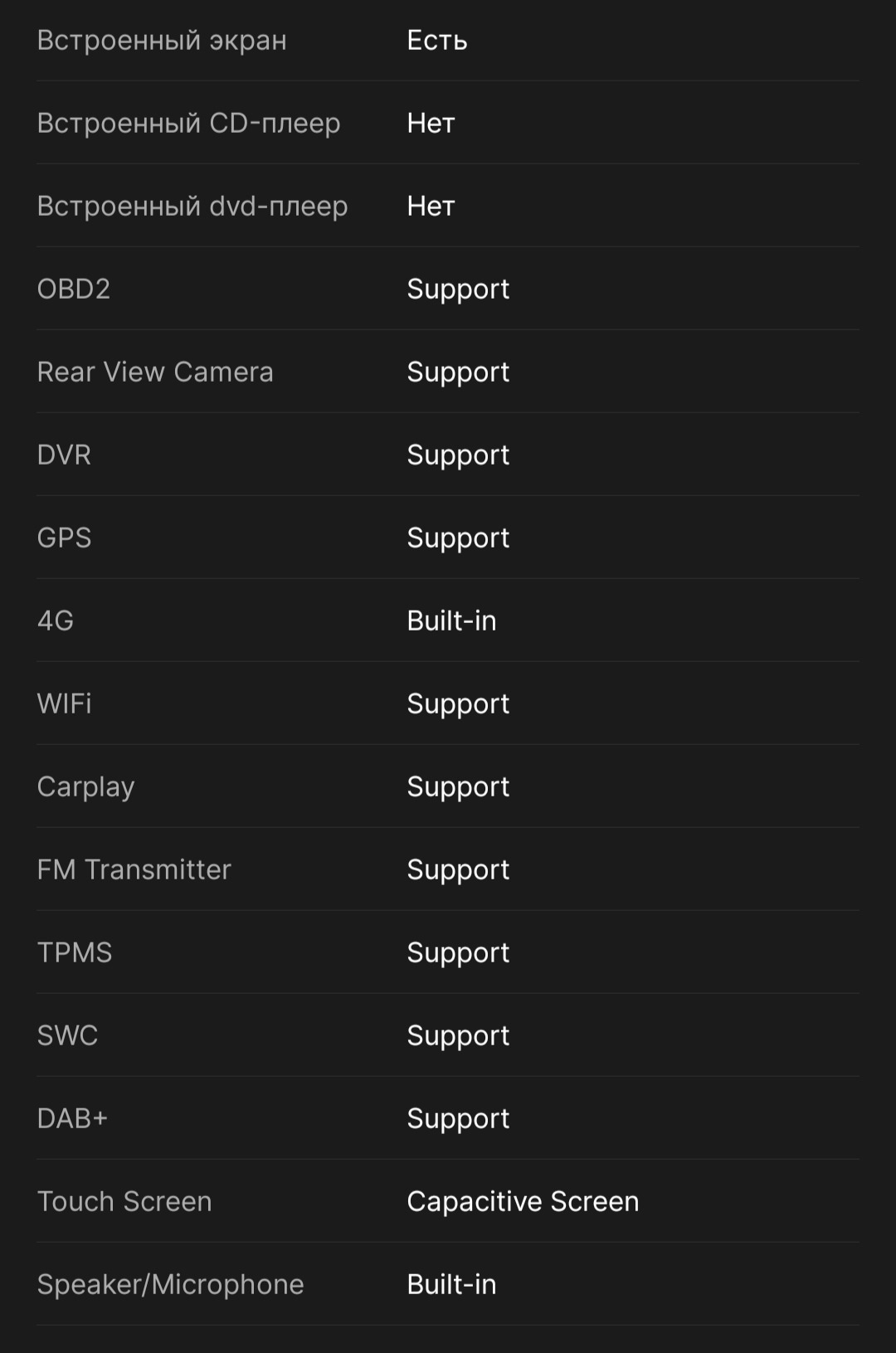Screen dimensions: 896x1353
Task: Select the Touch Screen label
Action: tap(124, 1201)
